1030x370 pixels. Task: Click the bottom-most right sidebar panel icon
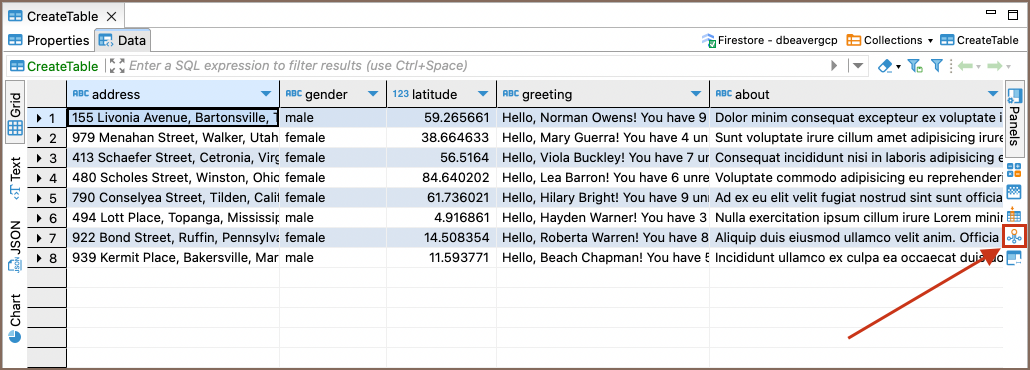coord(1014,258)
